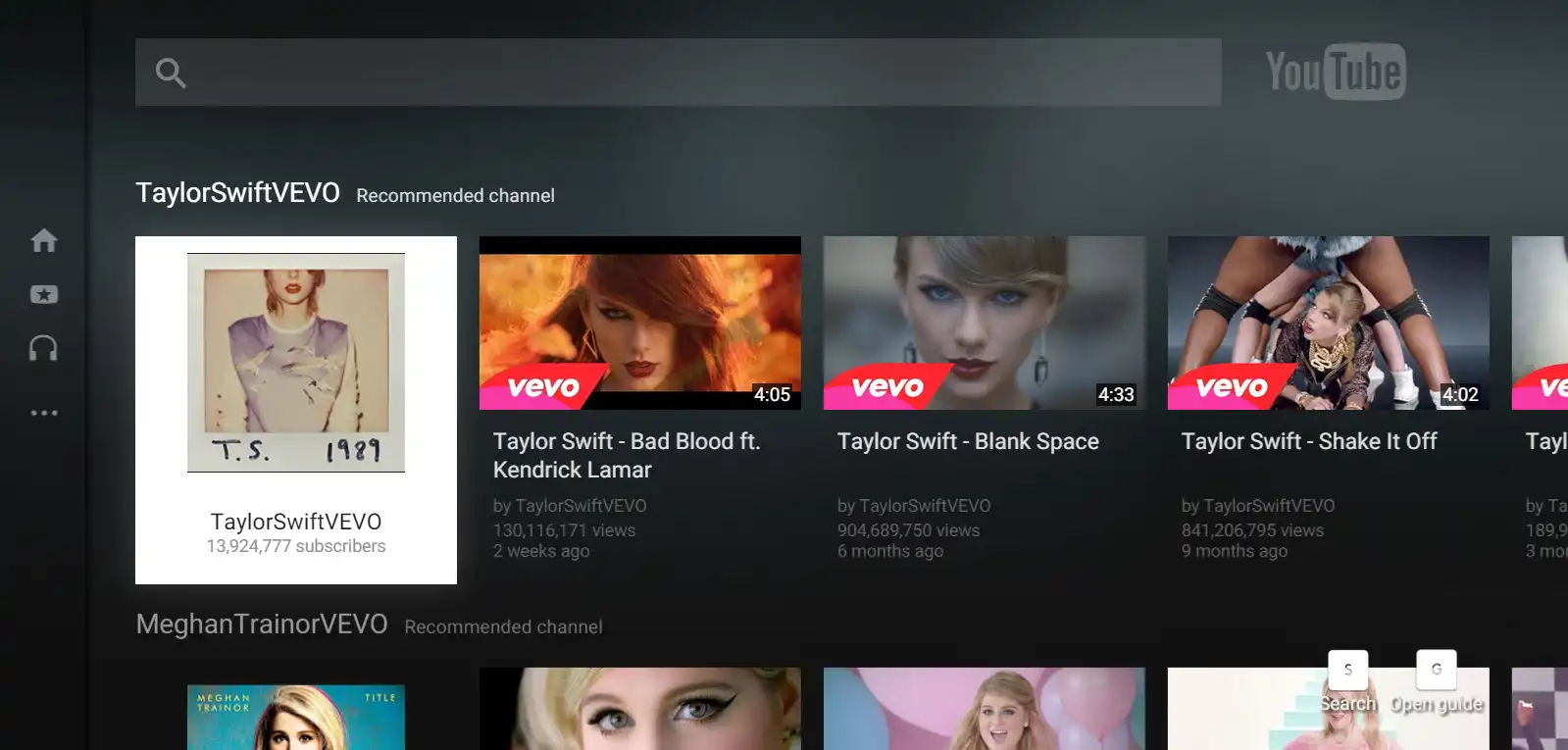
Task: Open the TaylorSwiftVEVO channel card
Action: [296, 410]
